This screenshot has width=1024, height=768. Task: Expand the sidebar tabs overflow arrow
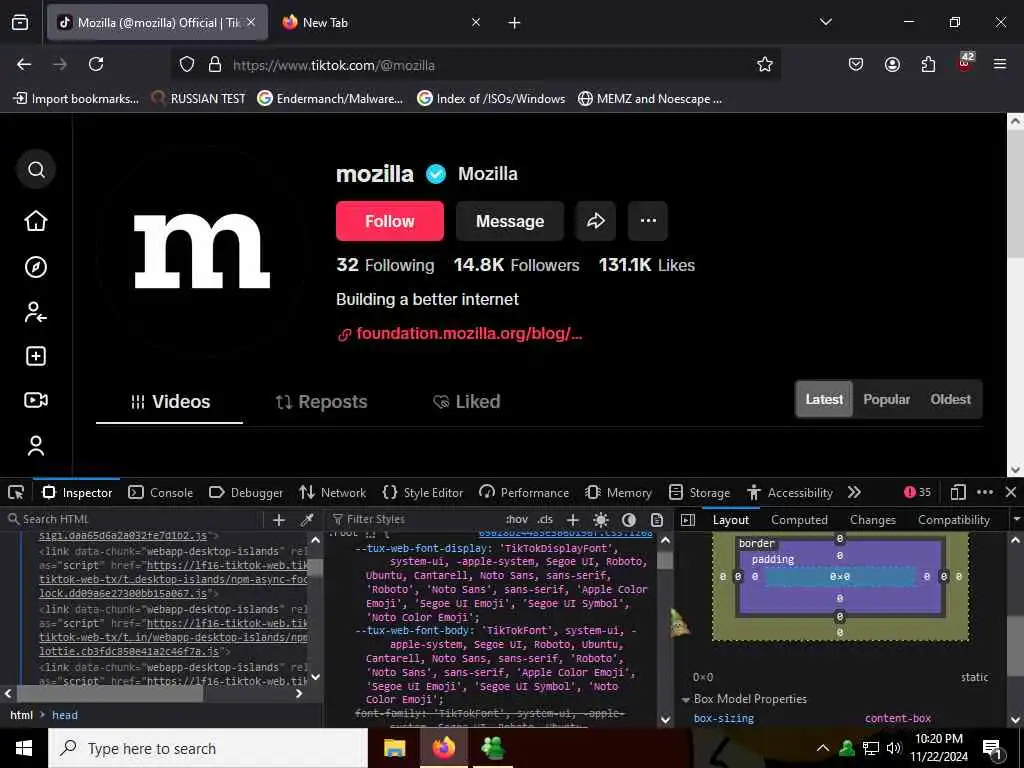point(1016,520)
